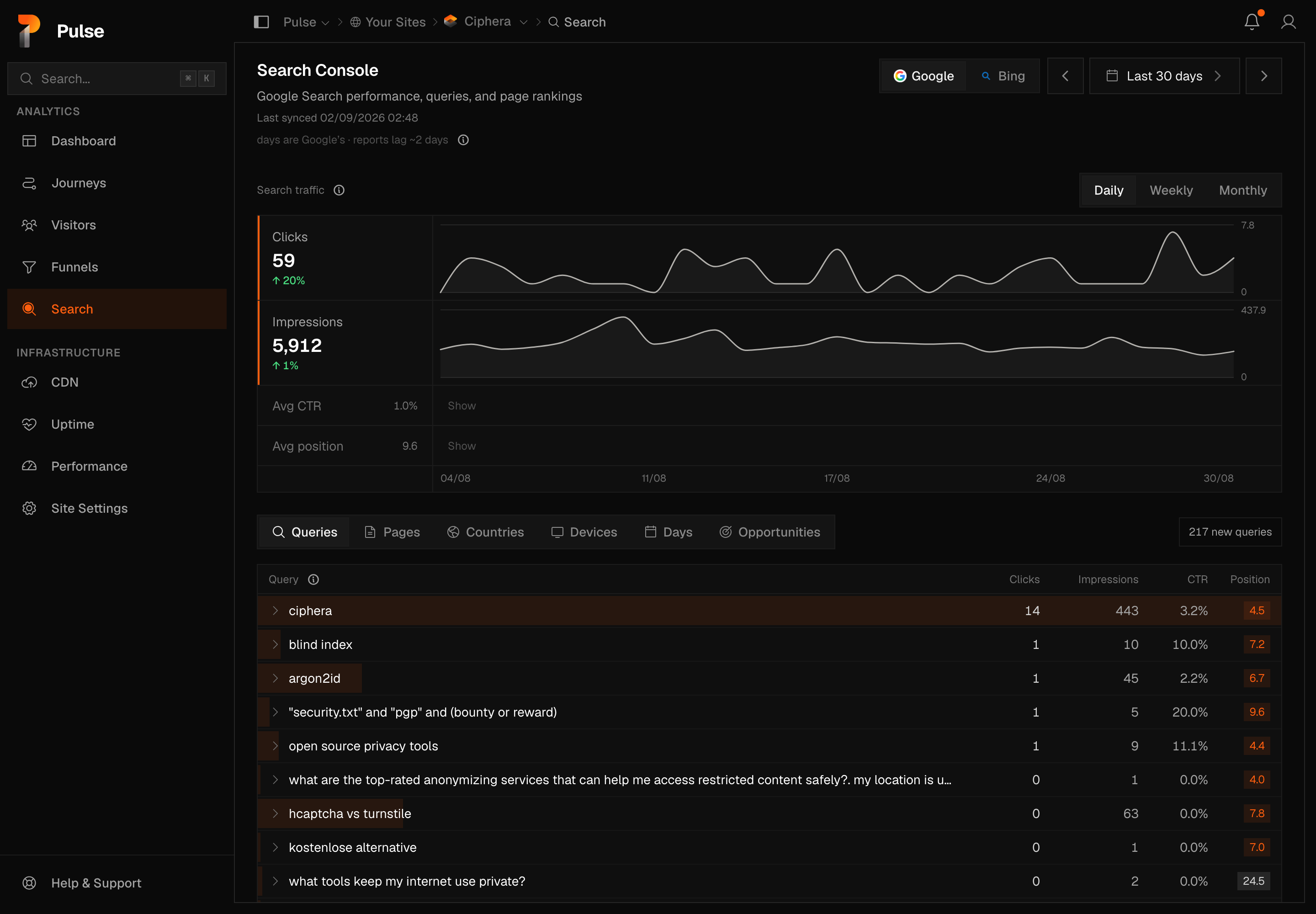Toggle the sidebar panel icon
The width and height of the screenshot is (1316, 914).
261,22
